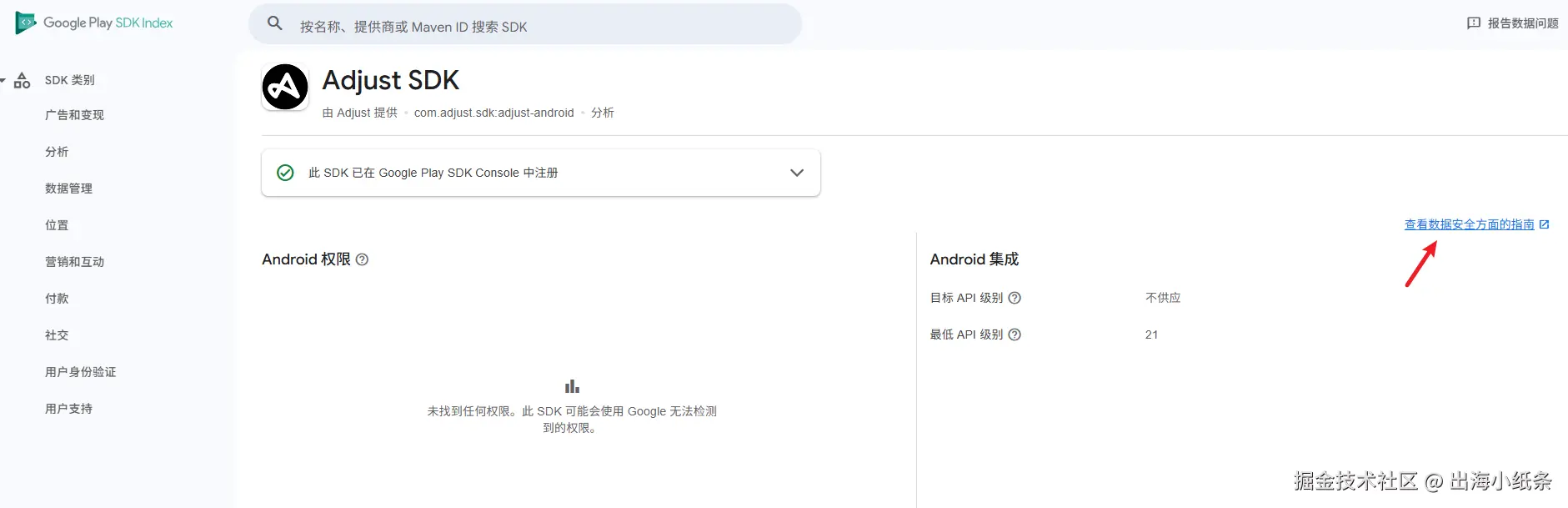Open 查看数据安全方面的指南 link

[x=1469, y=224]
